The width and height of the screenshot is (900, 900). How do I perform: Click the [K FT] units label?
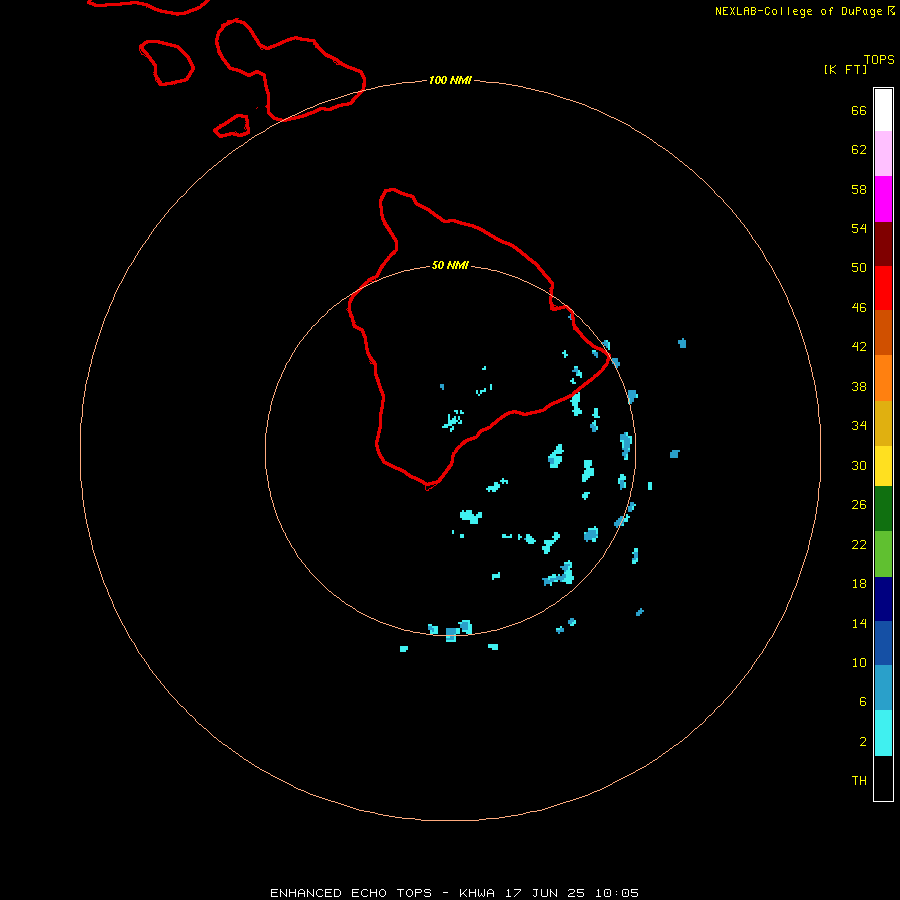point(845,69)
